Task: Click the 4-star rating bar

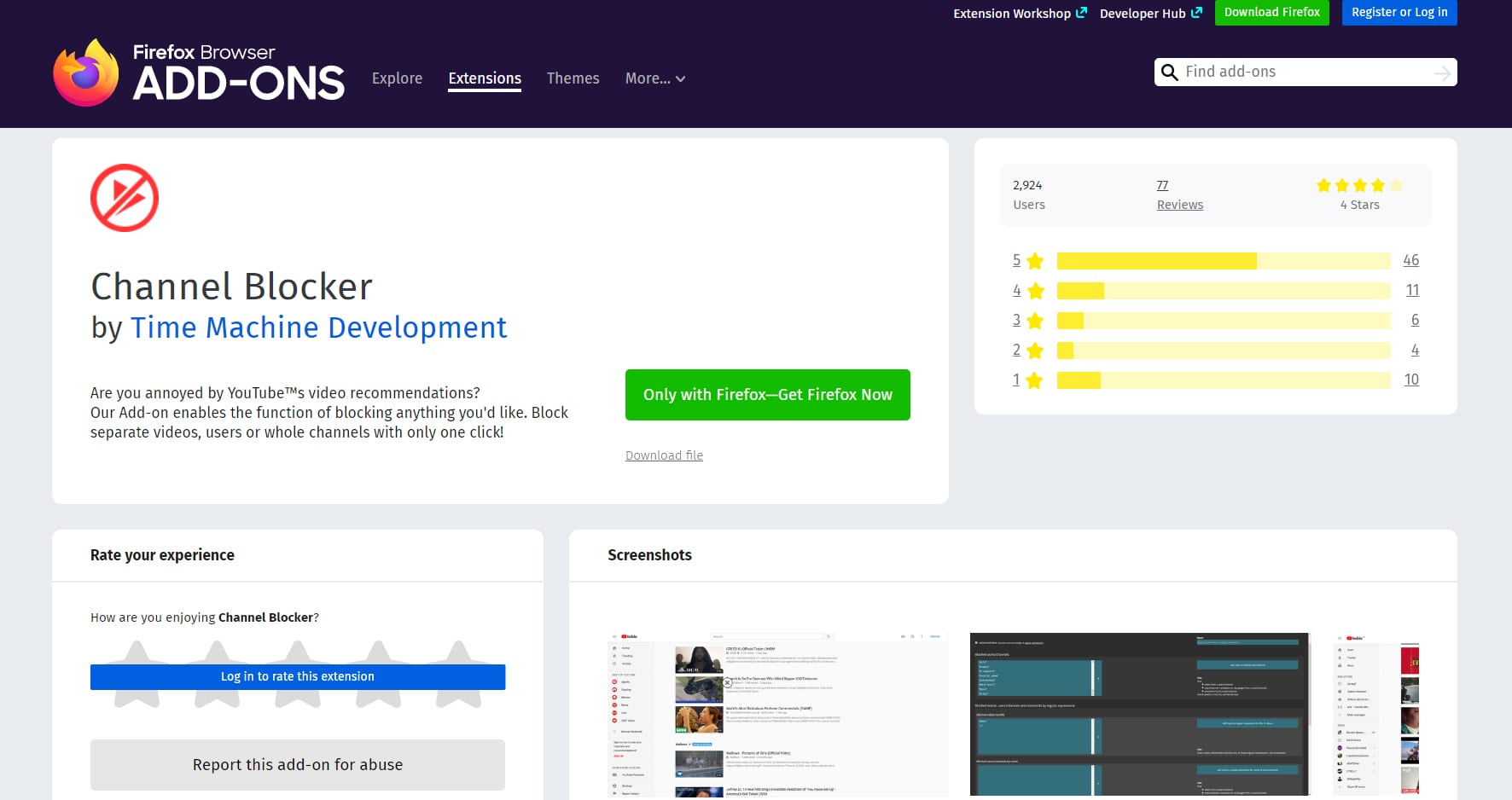Action: 1224,291
